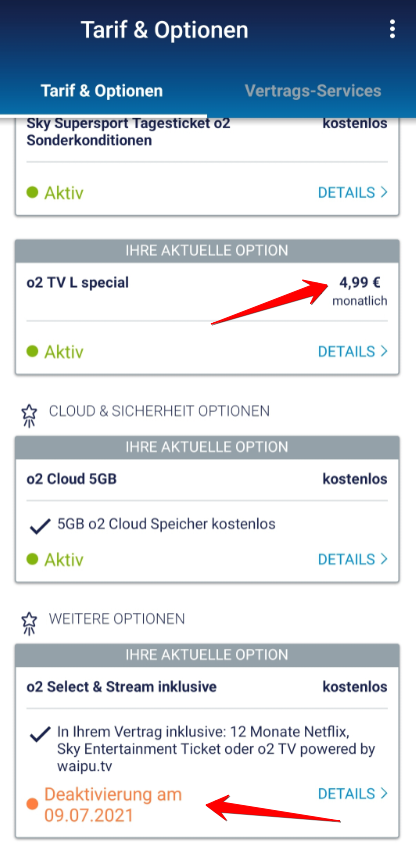
Task: Click green Aktiv dot for o2 Cloud 5GB
Action: 32,559
